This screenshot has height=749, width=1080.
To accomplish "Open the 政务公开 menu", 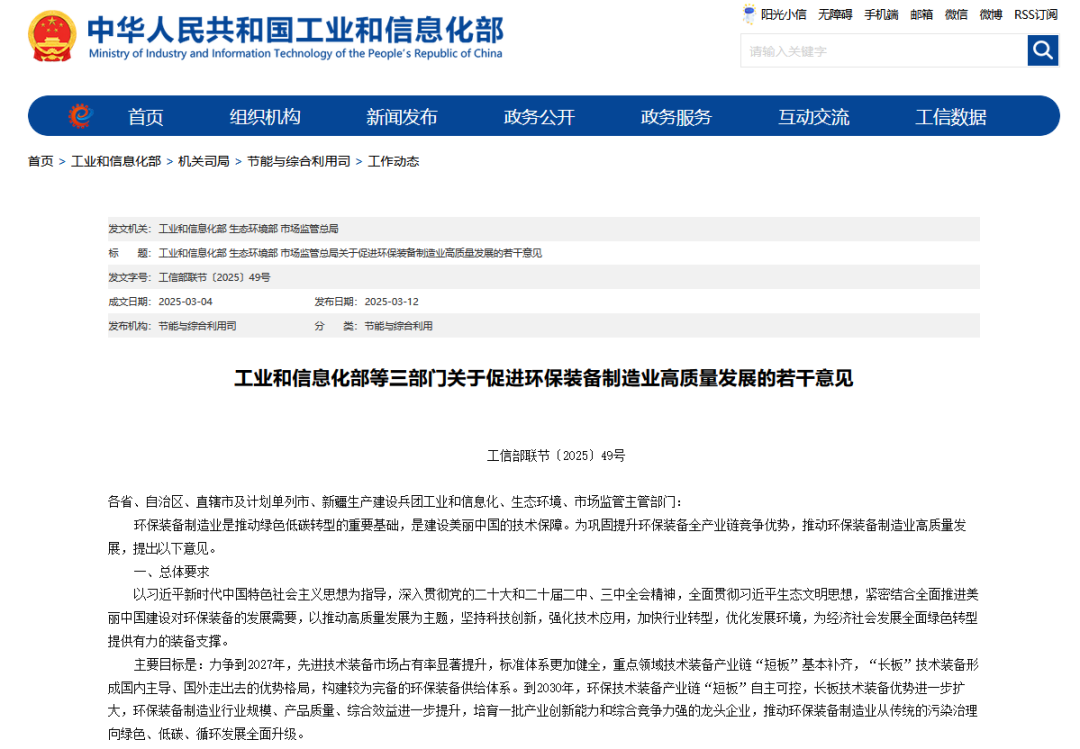I will coord(539,116).
